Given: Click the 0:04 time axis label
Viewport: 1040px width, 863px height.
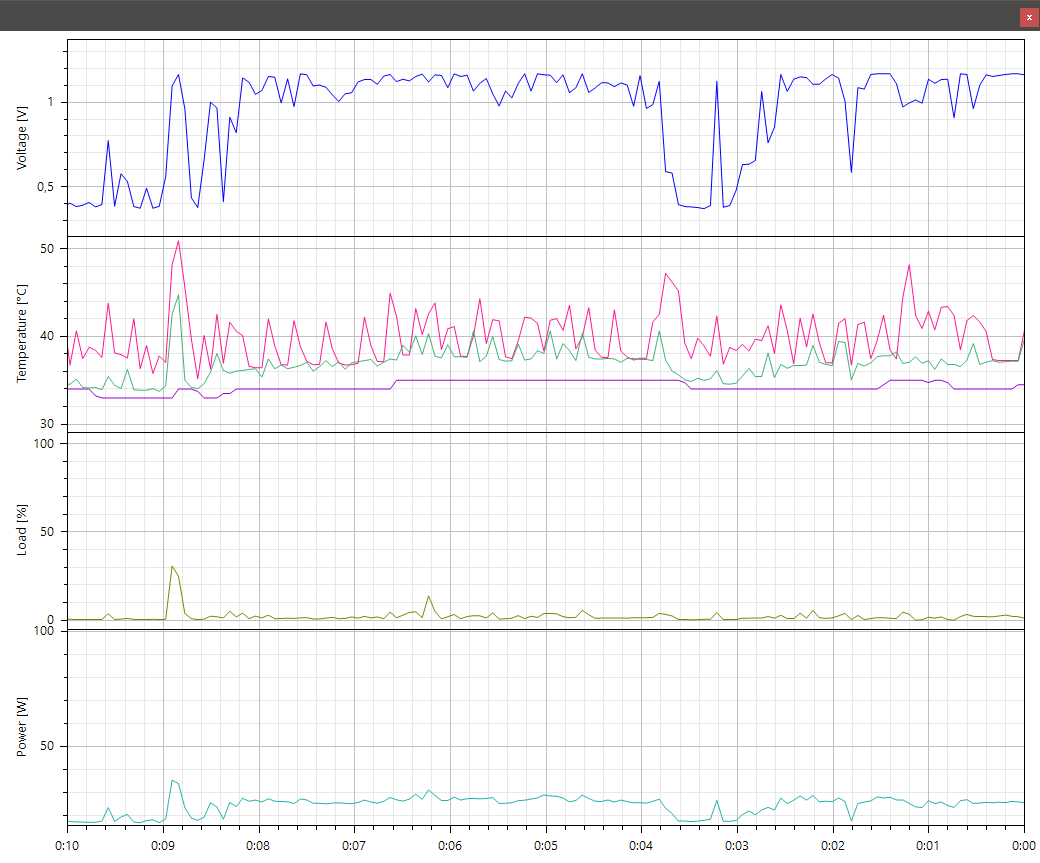Looking at the screenshot, I should 641,846.
